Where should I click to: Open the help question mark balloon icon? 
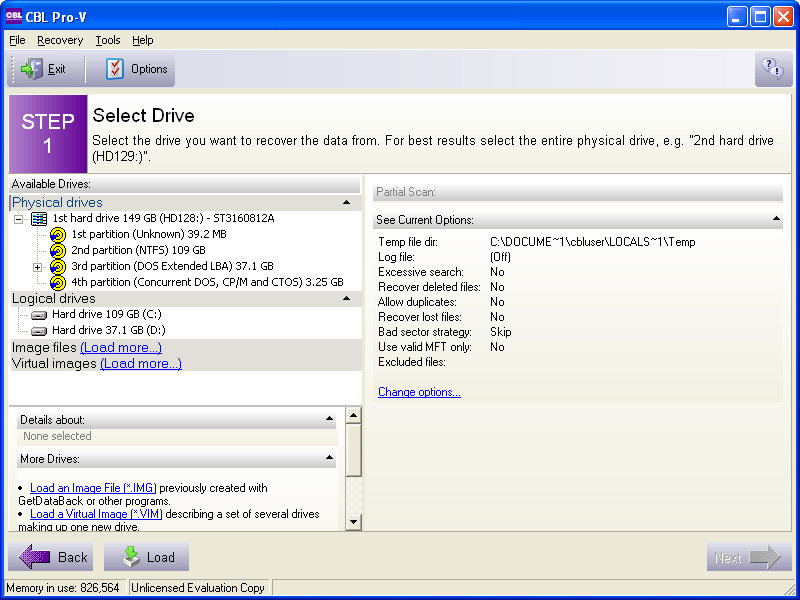pyautogui.click(x=772, y=68)
